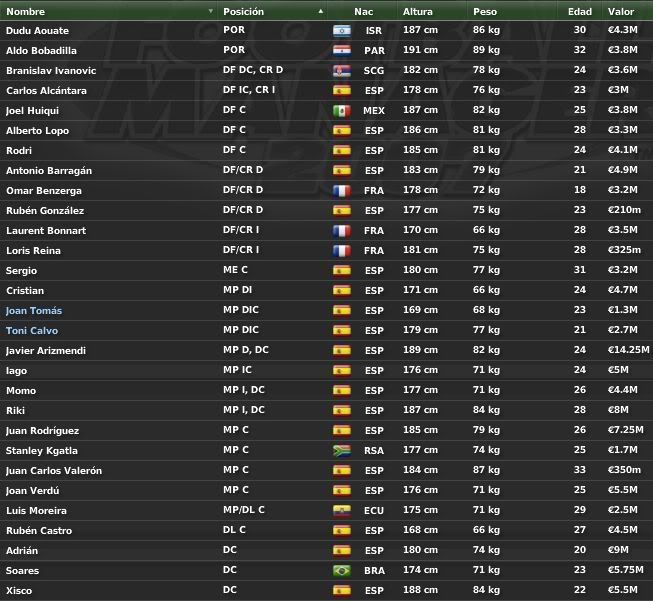653x601 pixels.
Task: Select the Aldo Bobadilla player name
Action: click(x=41, y=51)
